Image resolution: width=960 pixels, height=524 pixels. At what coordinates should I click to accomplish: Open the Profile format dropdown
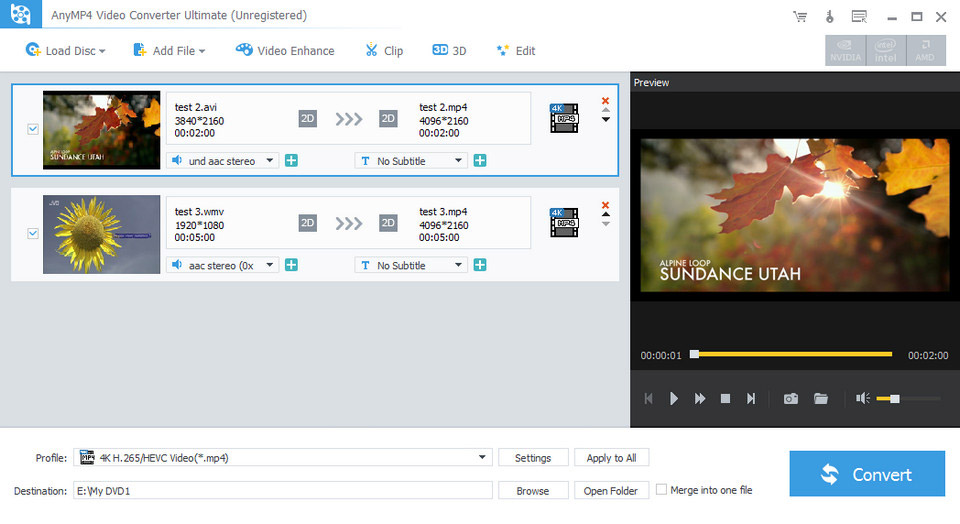(283, 457)
